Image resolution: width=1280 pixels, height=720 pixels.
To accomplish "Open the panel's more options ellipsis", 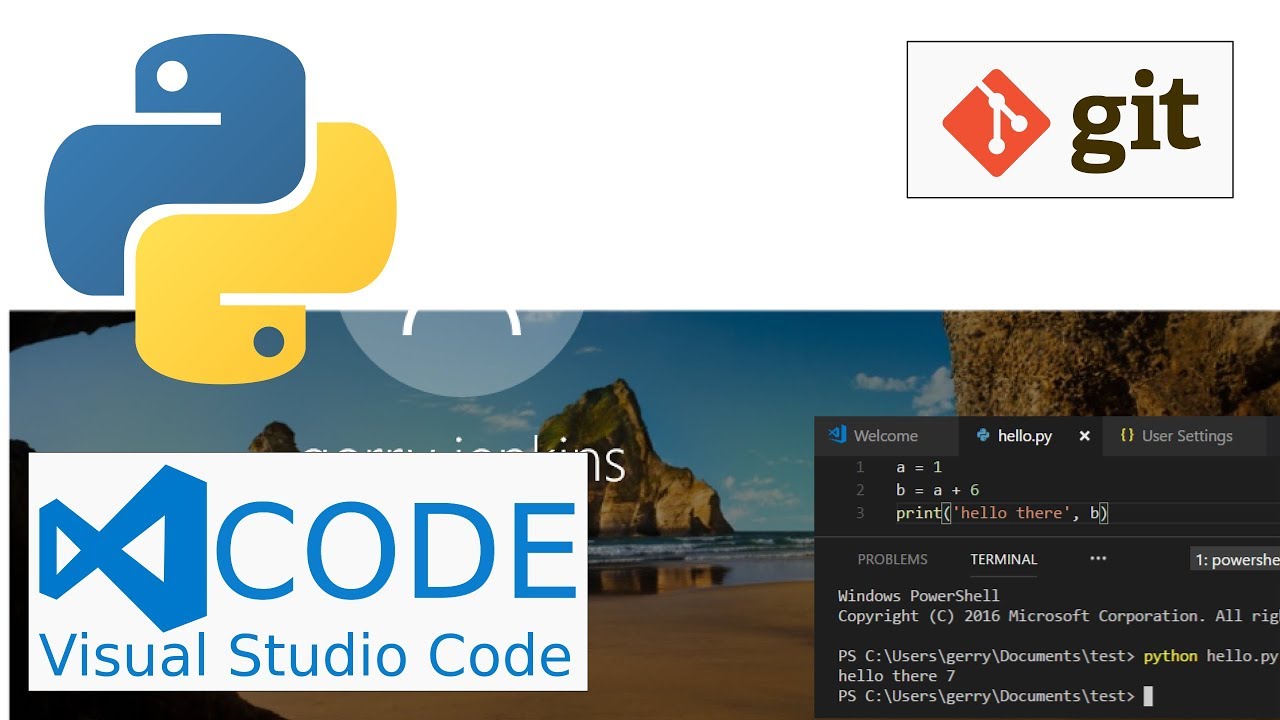I will tap(1098, 559).
